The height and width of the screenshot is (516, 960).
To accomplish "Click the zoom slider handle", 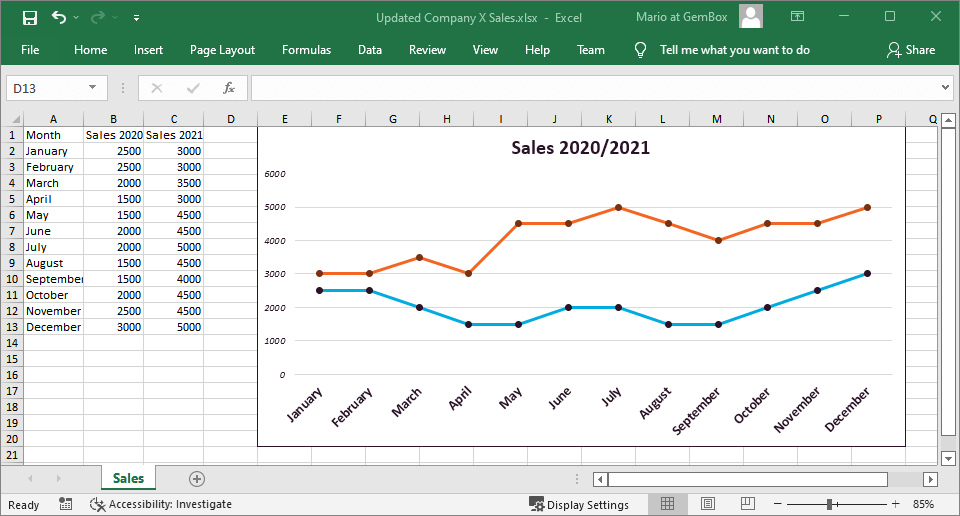I will point(829,505).
